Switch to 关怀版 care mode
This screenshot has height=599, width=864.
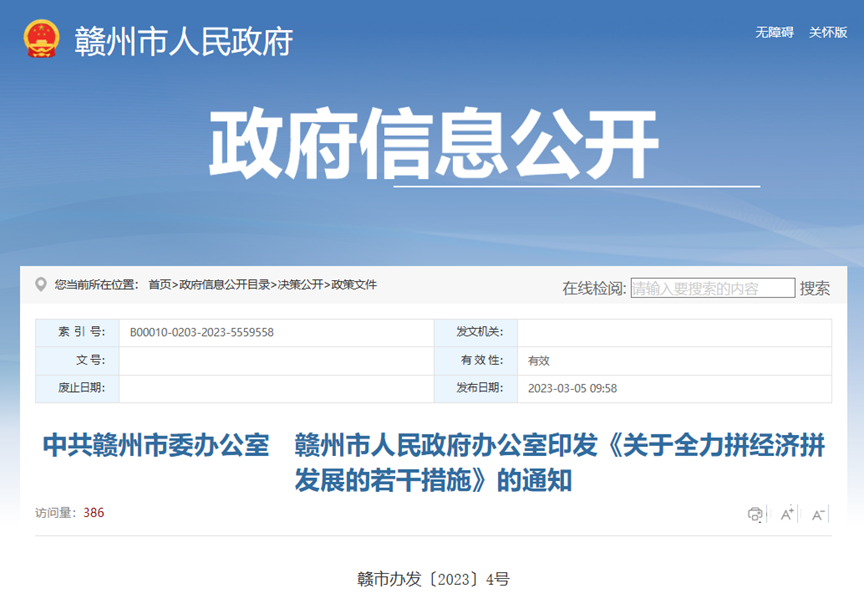coord(828,32)
